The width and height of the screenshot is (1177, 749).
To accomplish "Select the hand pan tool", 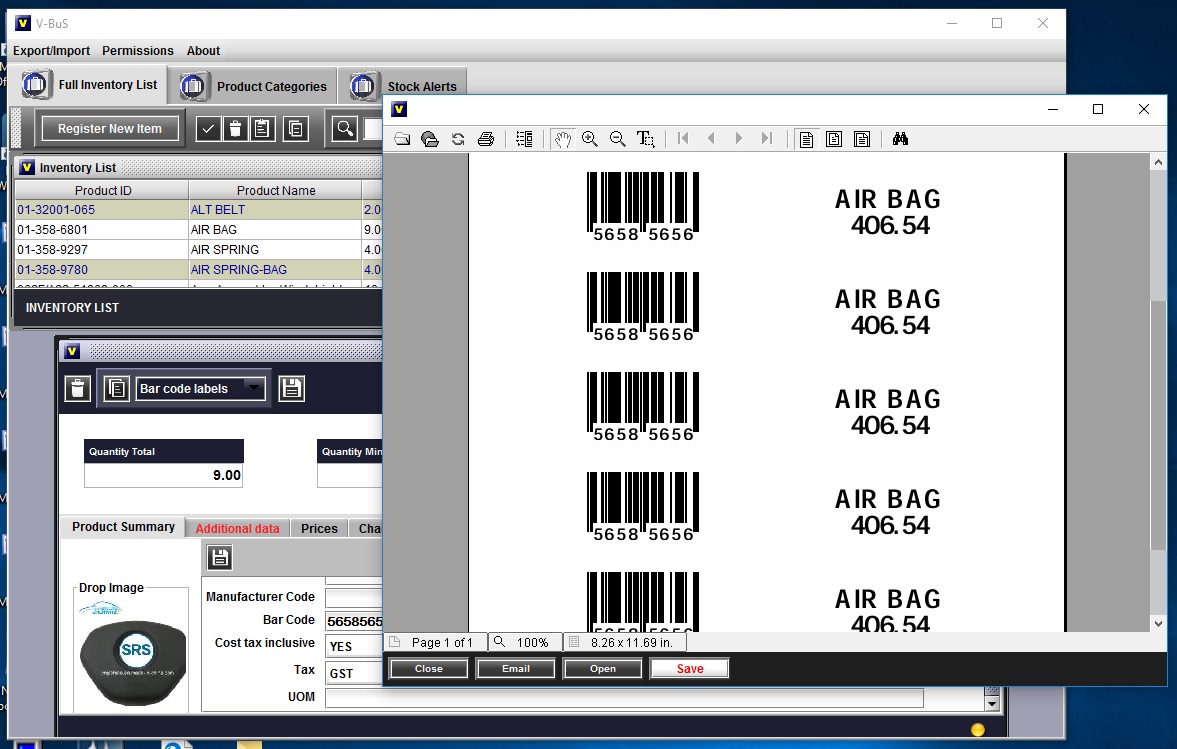I will pyautogui.click(x=562, y=139).
